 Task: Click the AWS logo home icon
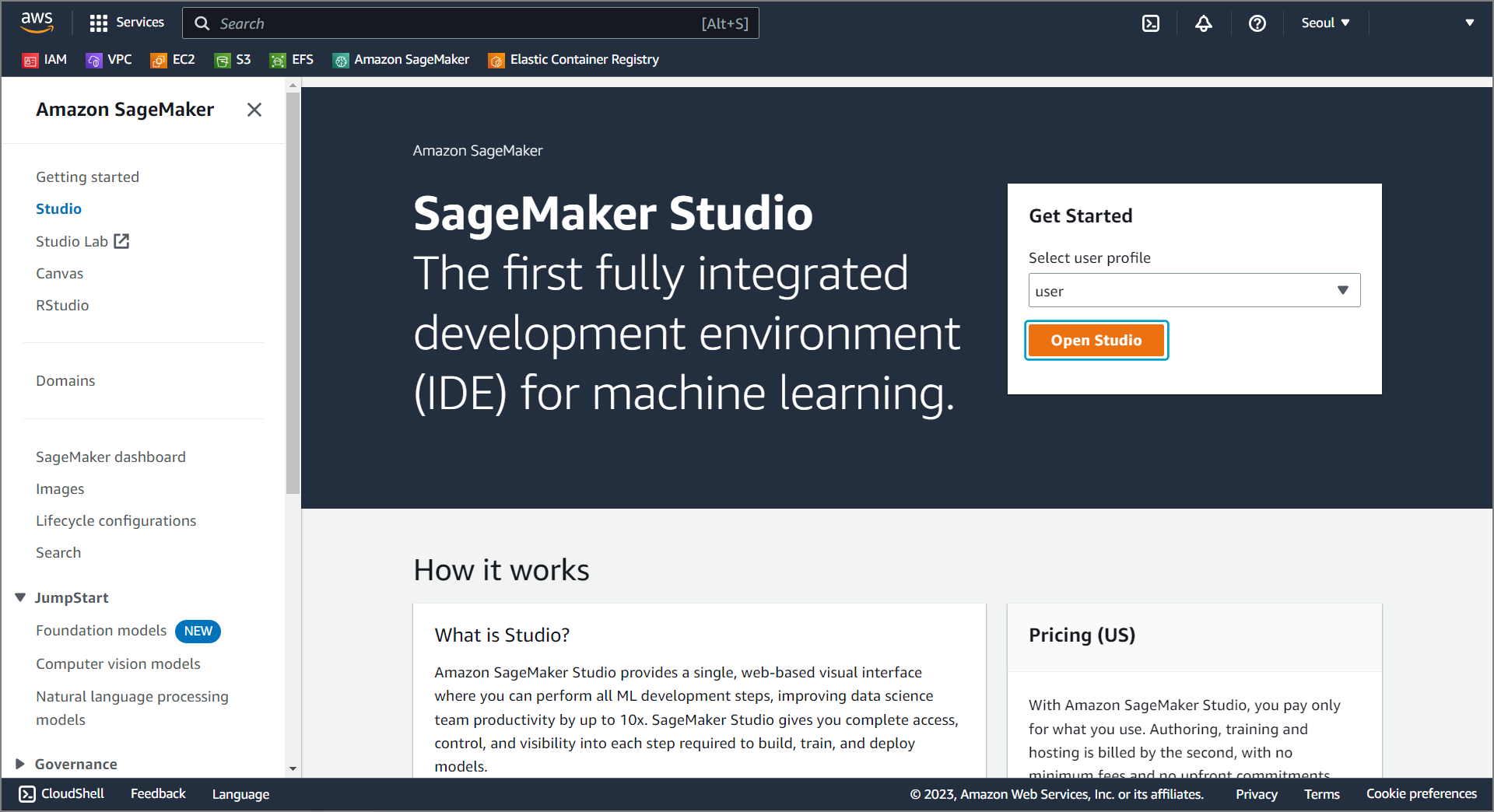pyautogui.click(x=37, y=23)
